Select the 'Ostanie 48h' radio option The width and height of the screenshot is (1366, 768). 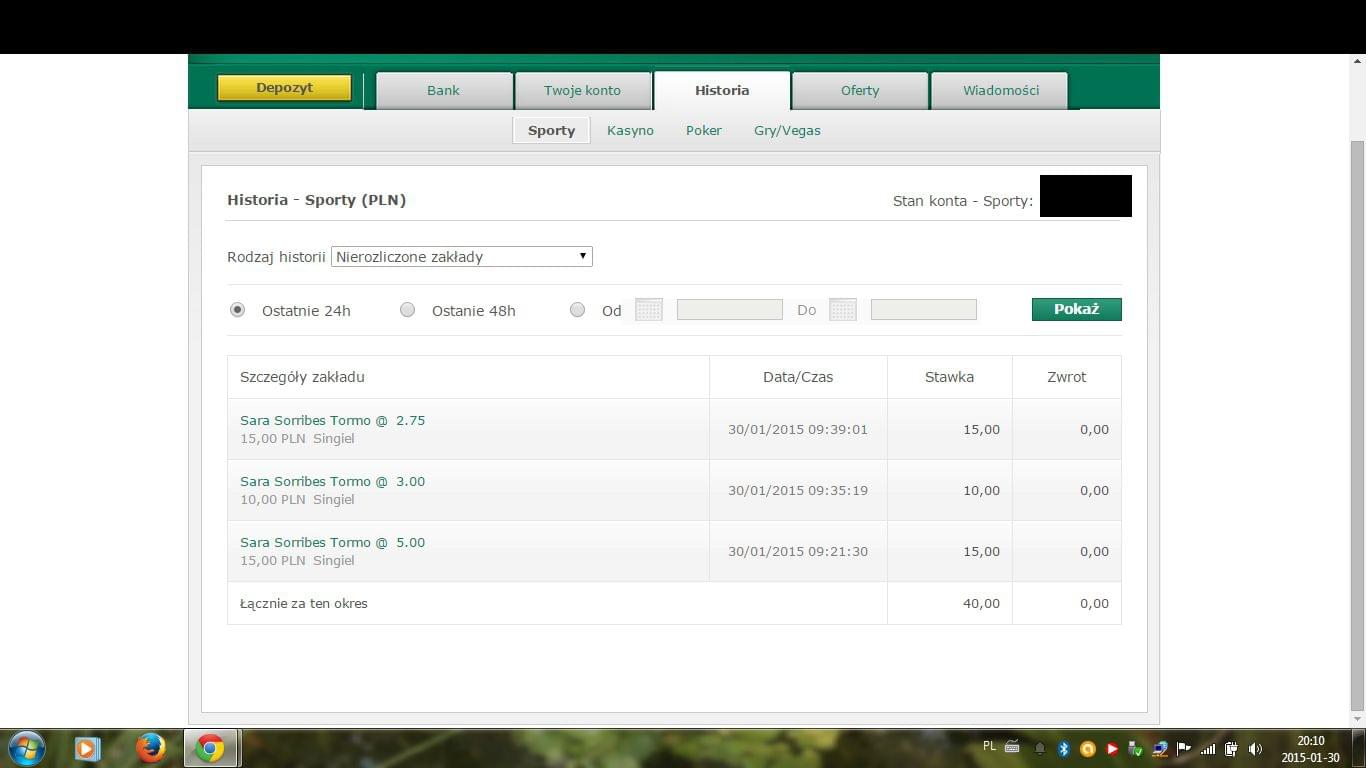[407, 310]
